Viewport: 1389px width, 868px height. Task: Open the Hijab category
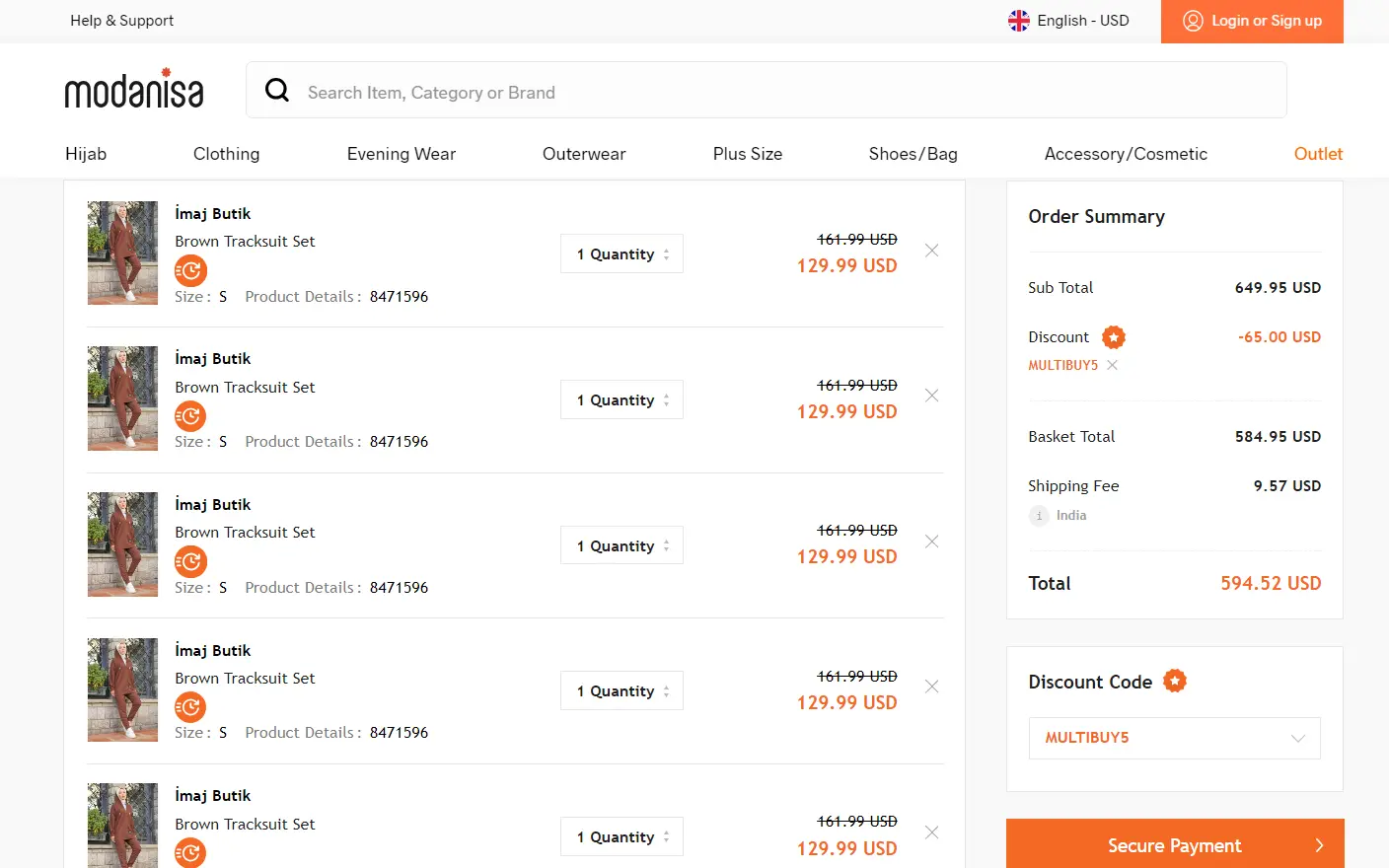86,154
